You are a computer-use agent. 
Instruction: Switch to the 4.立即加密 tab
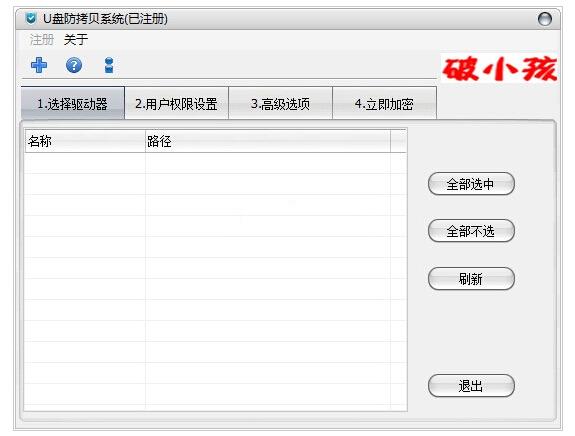384,104
